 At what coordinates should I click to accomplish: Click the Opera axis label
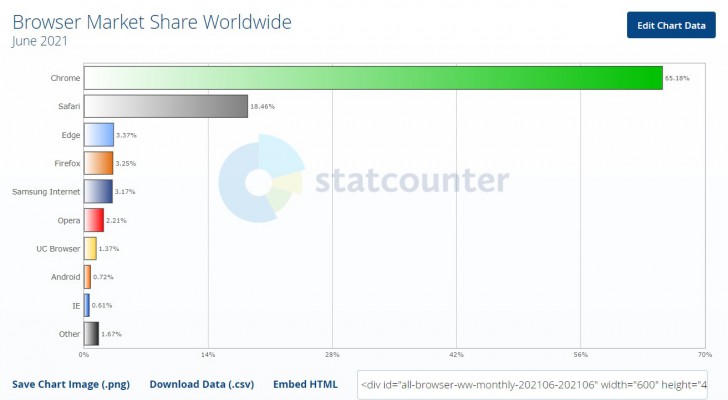pyautogui.click(x=69, y=220)
